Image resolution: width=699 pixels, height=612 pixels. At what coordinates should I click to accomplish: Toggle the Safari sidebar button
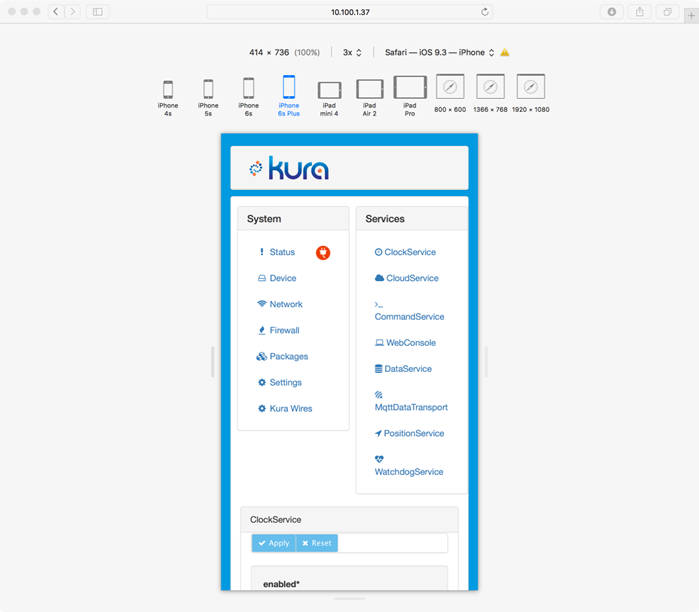pos(98,12)
